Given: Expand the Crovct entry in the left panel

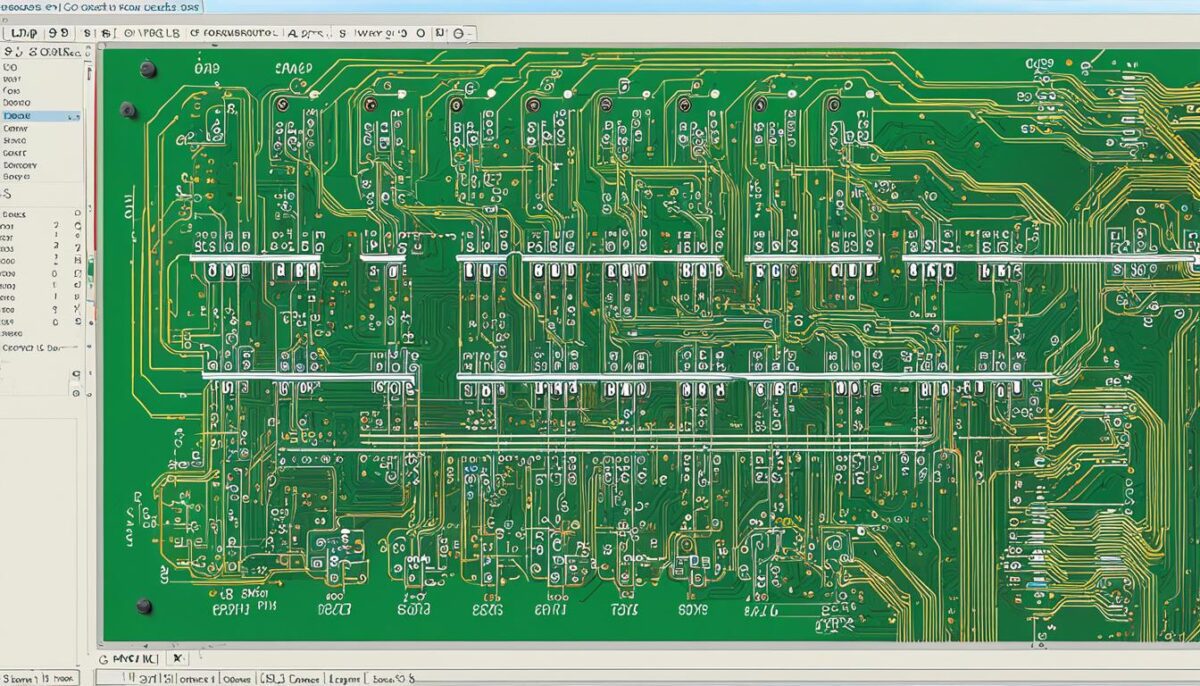Looking at the screenshot, I should click(35, 349).
